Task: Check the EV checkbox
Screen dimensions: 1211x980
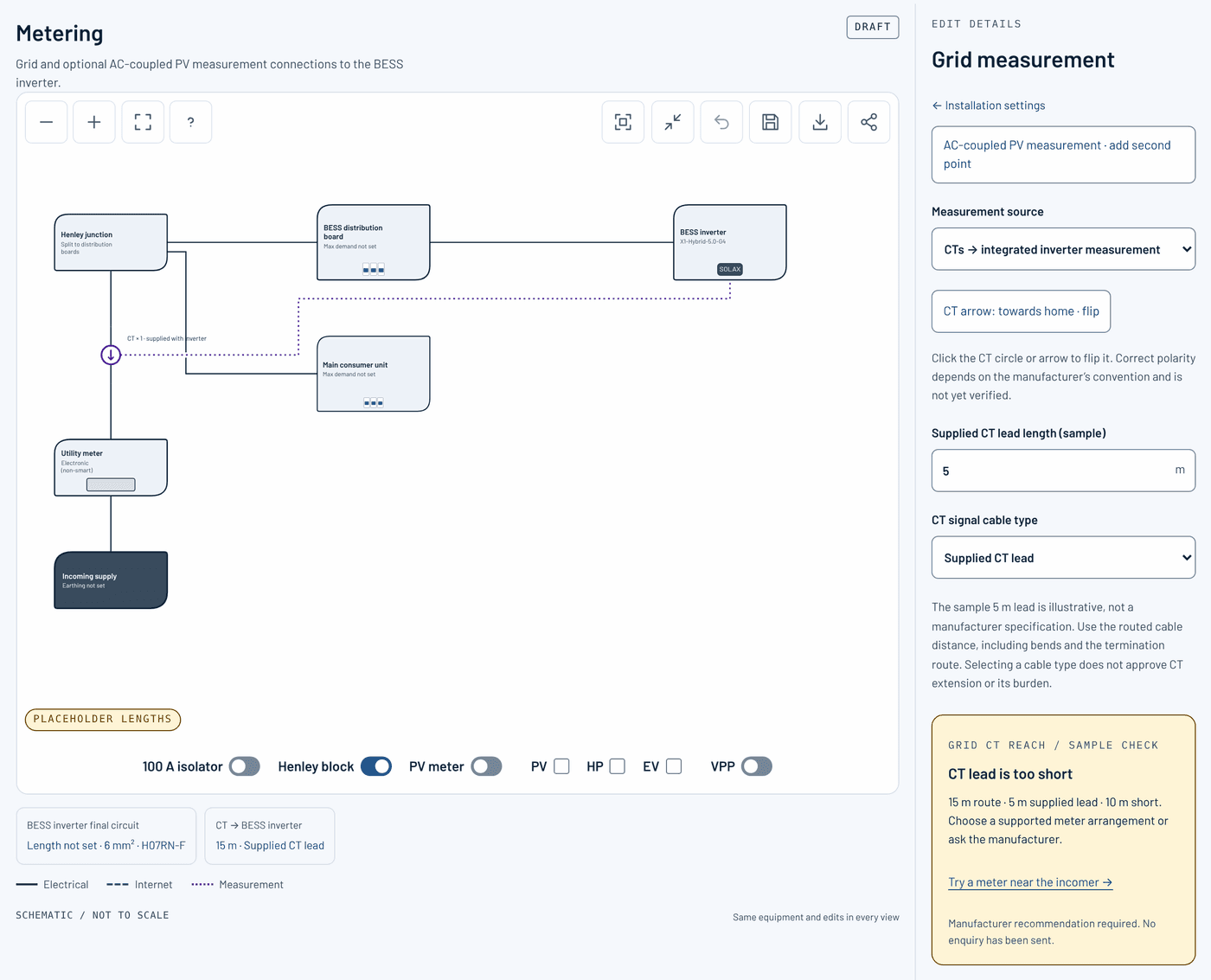Action: tap(674, 766)
